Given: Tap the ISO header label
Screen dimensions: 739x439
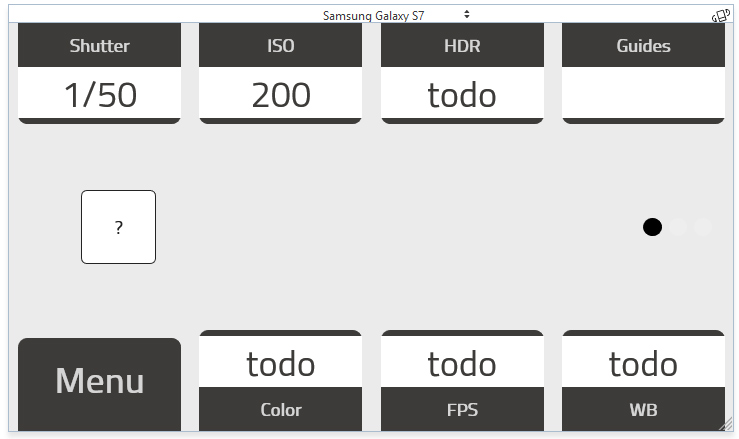Looking at the screenshot, I should (x=281, y=46).
